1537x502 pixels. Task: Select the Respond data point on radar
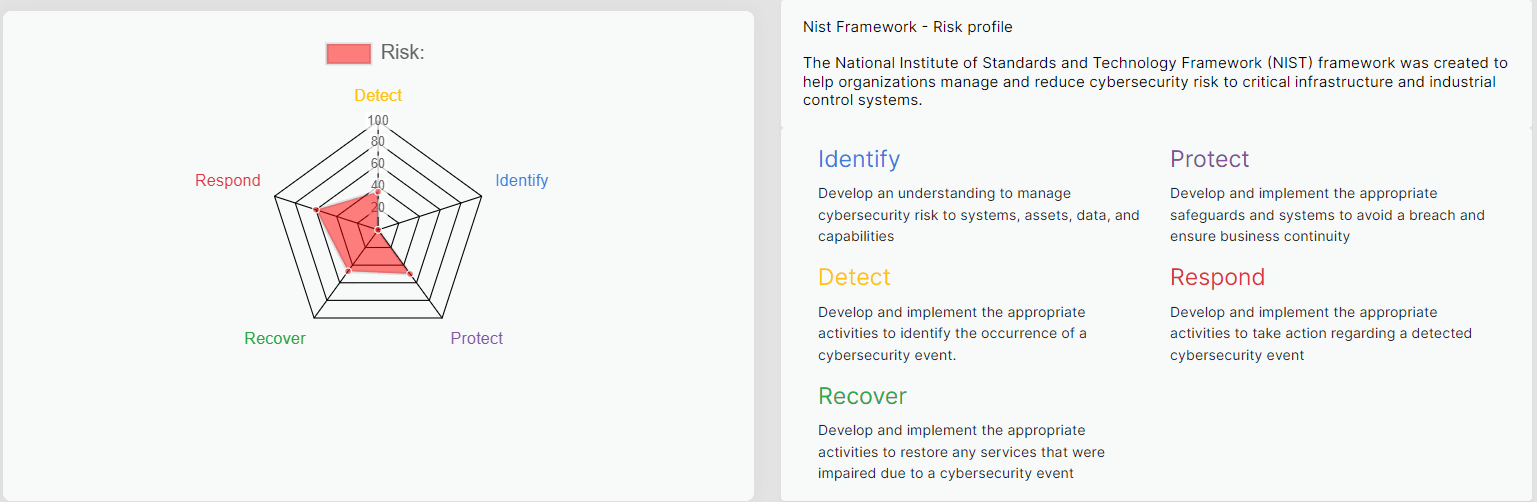tap(316, 210)
